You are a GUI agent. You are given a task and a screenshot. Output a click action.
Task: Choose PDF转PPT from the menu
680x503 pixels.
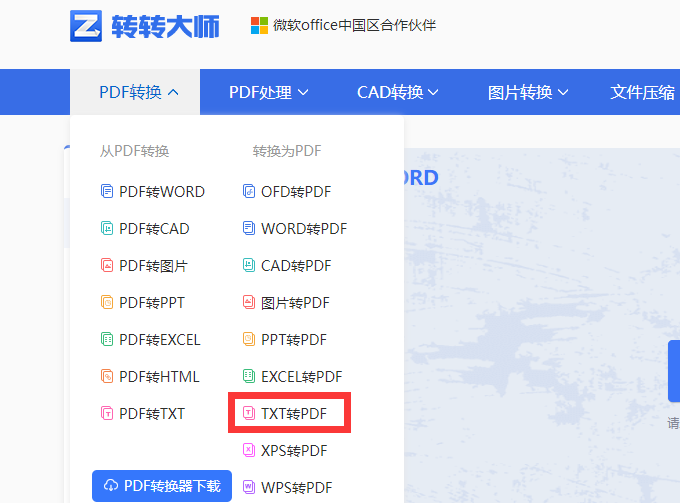(x=143, y=303)
